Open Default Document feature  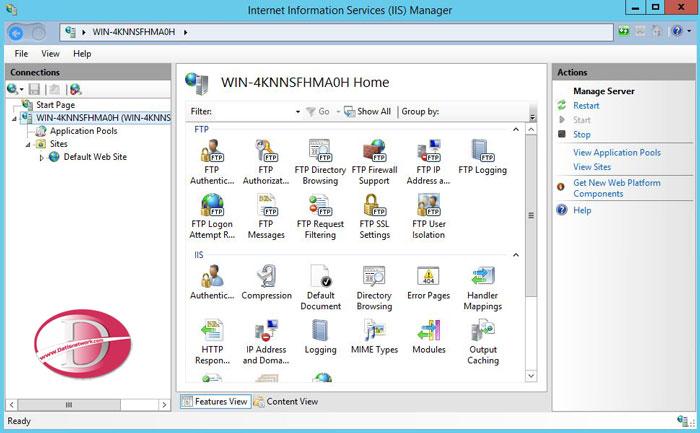click(321, 287)
